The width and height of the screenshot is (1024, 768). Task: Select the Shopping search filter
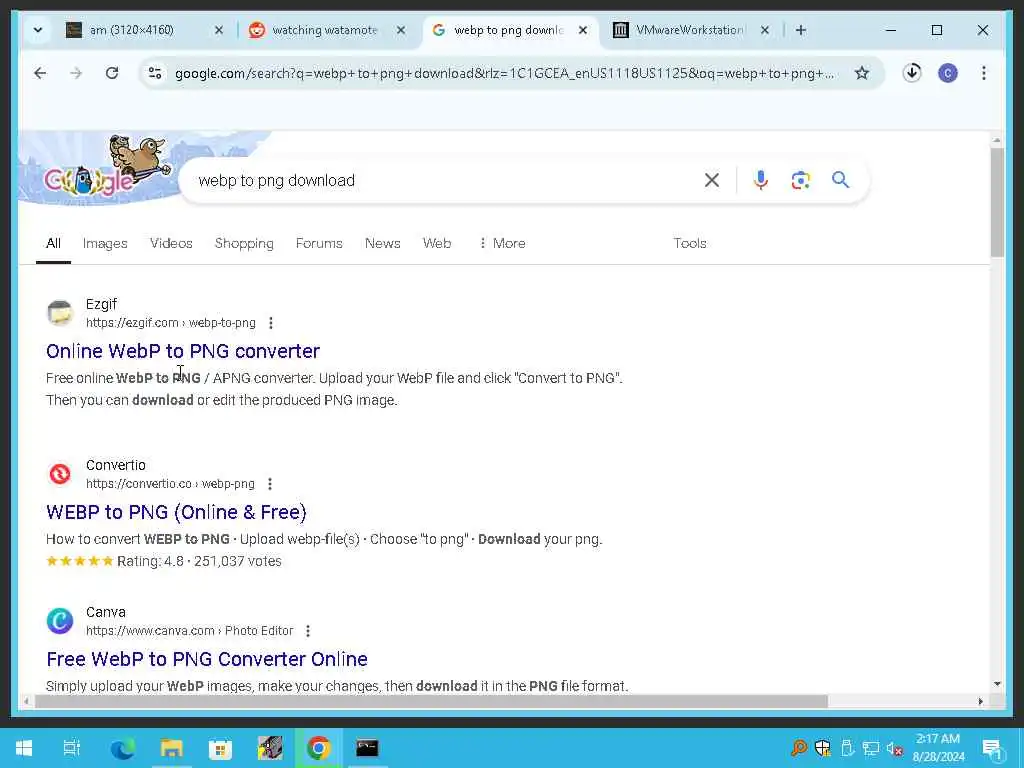(x=244, y=243)
